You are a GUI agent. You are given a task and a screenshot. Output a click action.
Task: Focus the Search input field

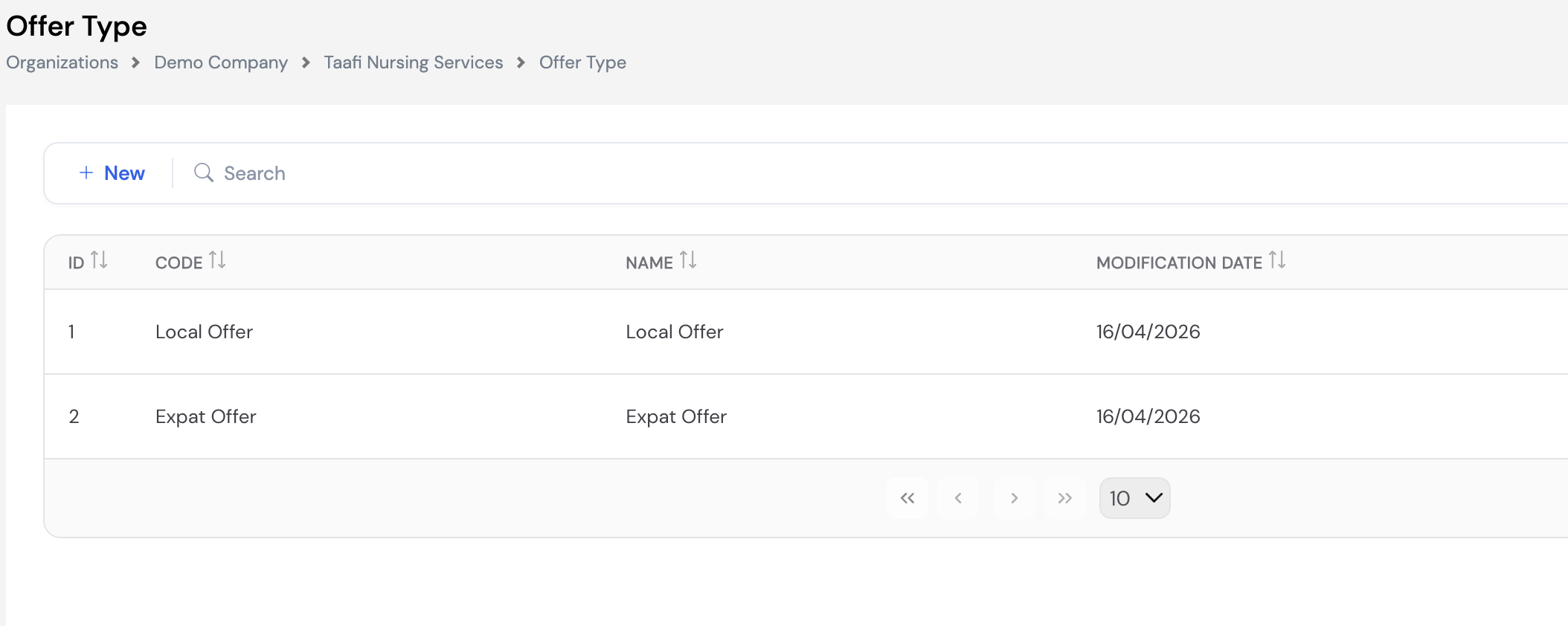coord(254,173)
